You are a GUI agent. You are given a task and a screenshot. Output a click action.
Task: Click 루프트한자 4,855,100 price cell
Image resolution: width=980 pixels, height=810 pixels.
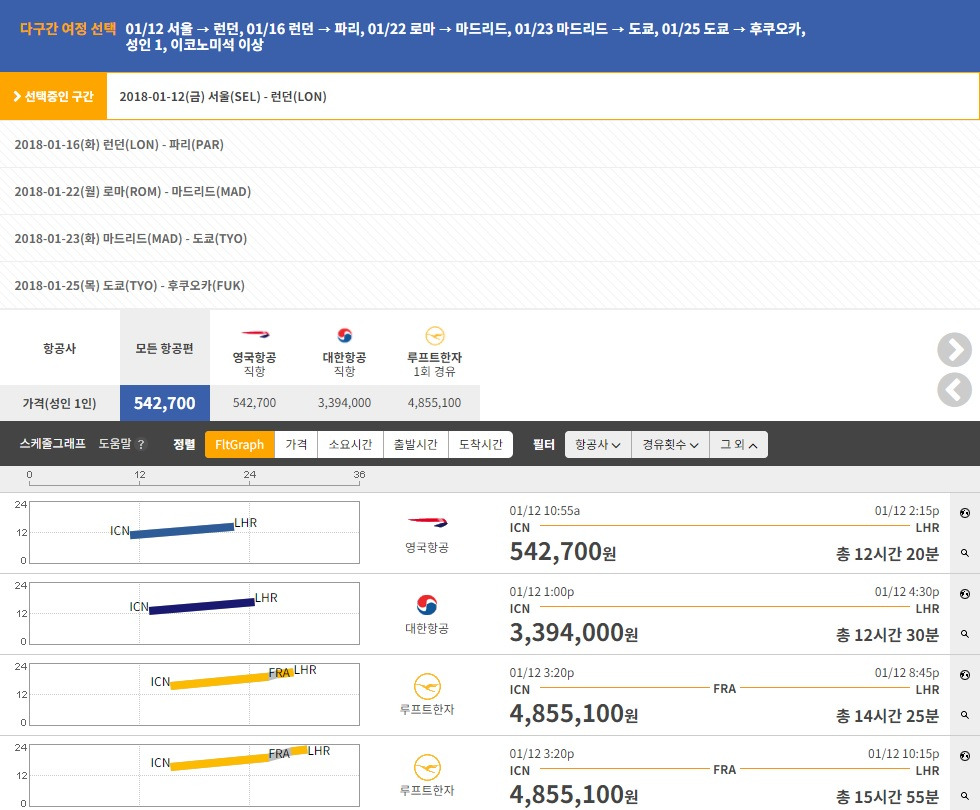tap(434, 403)
